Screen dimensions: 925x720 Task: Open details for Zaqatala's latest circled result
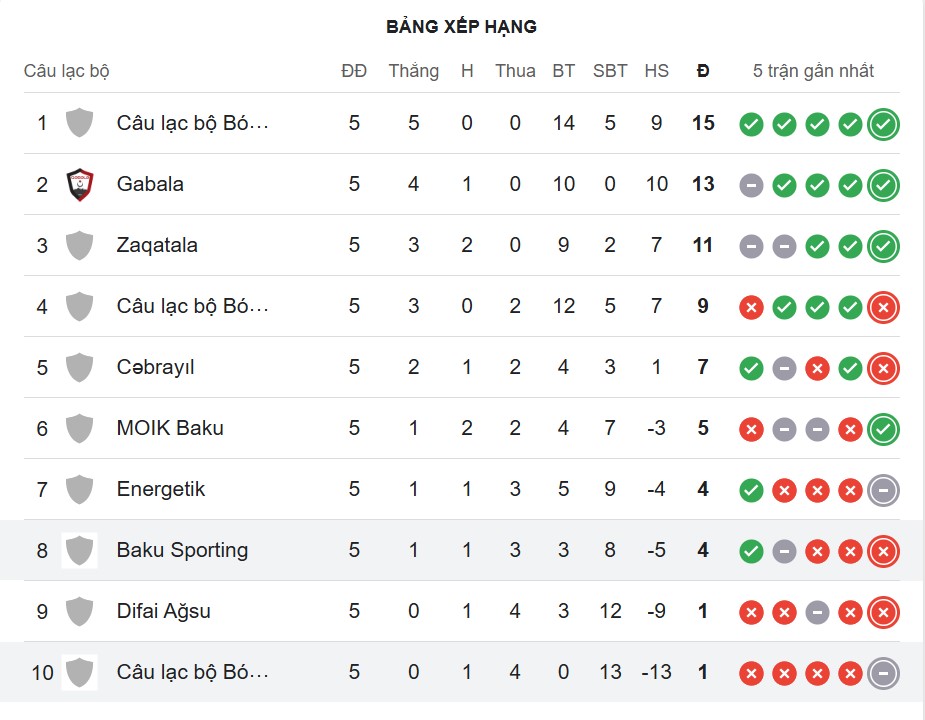883,245
